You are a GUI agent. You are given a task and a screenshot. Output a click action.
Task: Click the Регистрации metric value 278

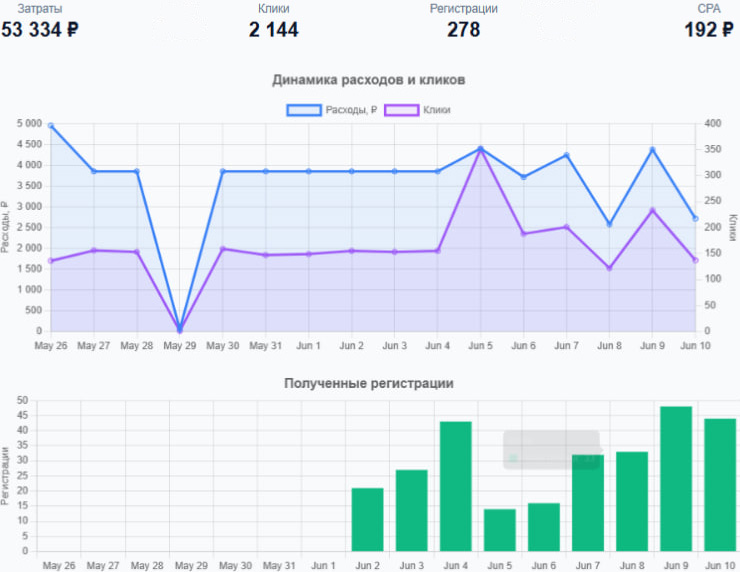click(463, 30)
